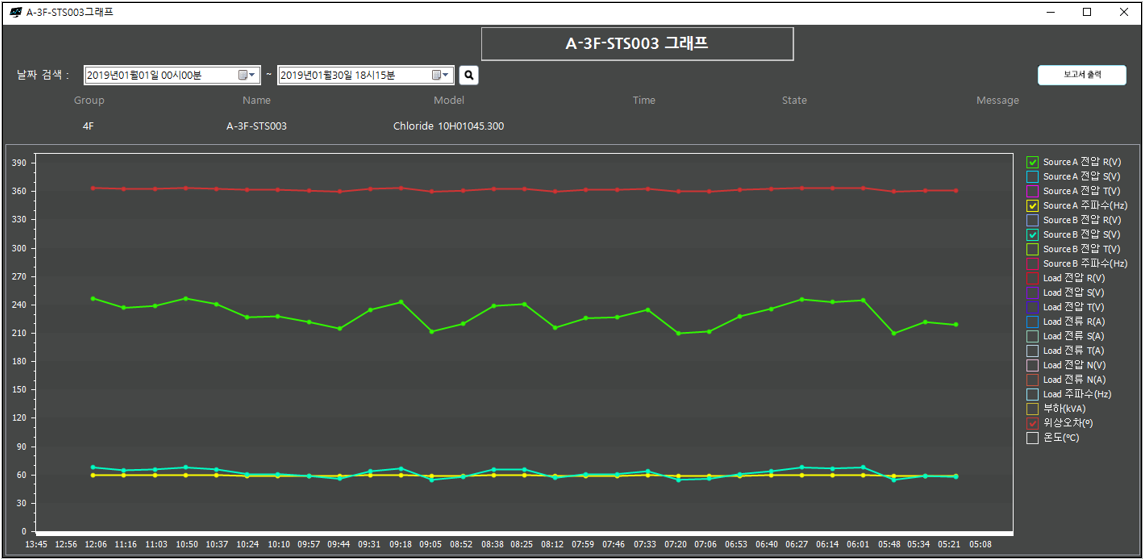1144x560 pixels.
Task: Click the magnifier search icon button
Action: click(469, 75)
